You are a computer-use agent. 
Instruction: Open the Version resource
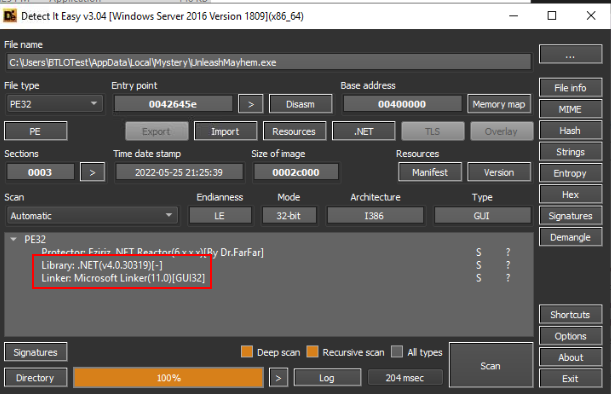pyautogui.click(x=499, y=172)
